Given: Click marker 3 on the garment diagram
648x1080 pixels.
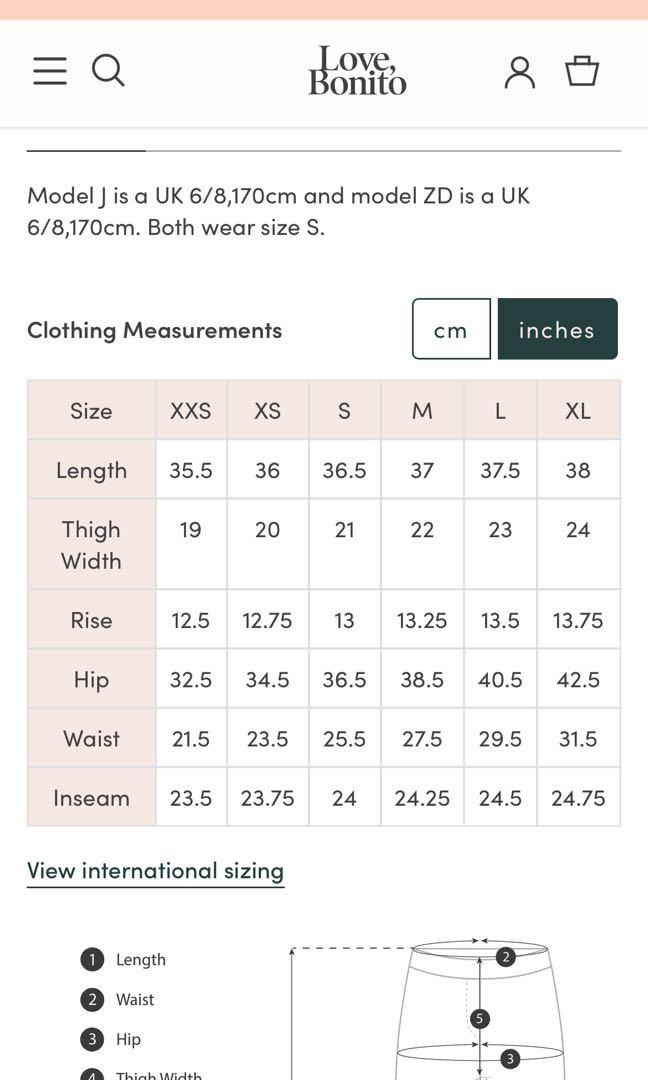Looking at the screenshot, I should pyautogui.click(x=510, y=1058).
